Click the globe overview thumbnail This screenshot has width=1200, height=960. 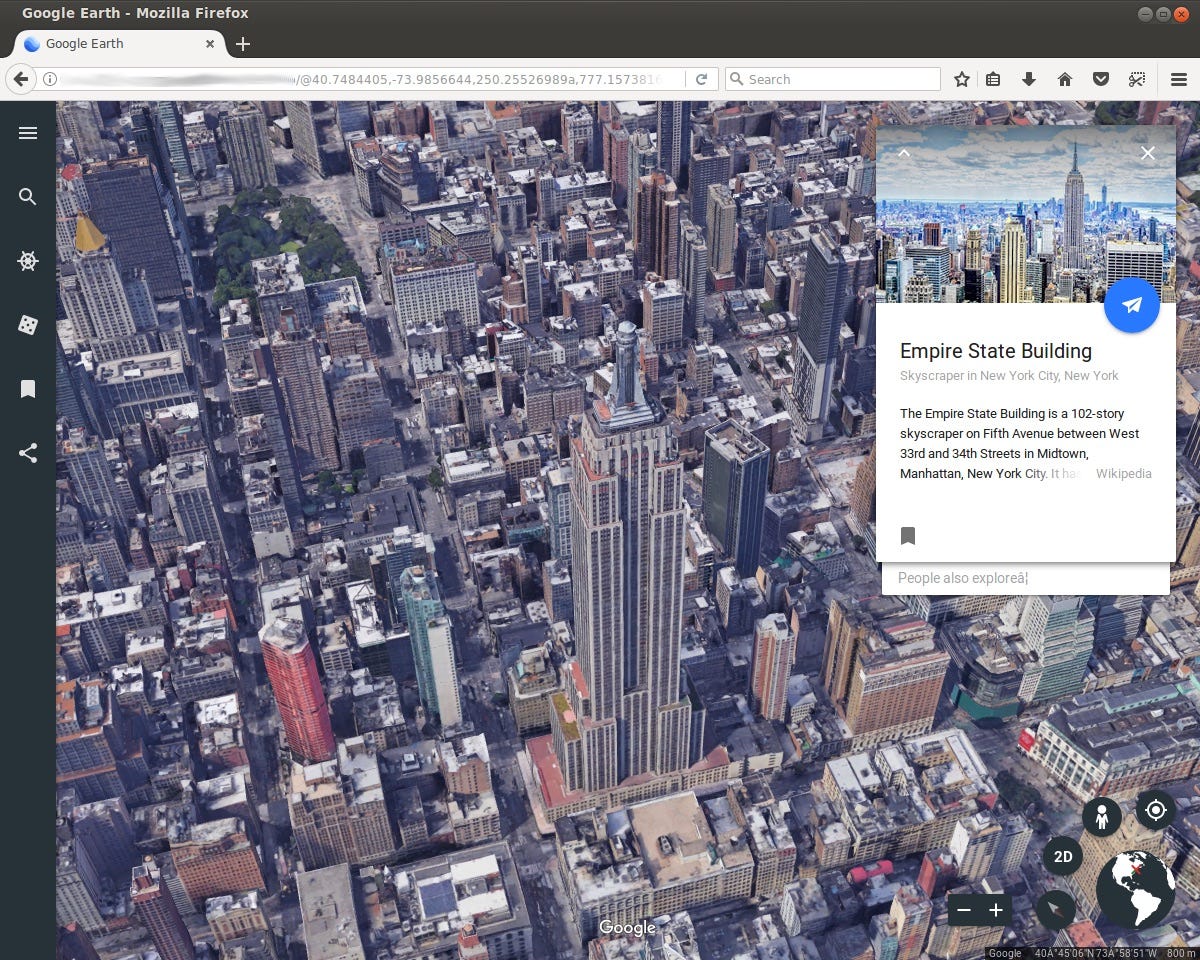(1136, 890)
